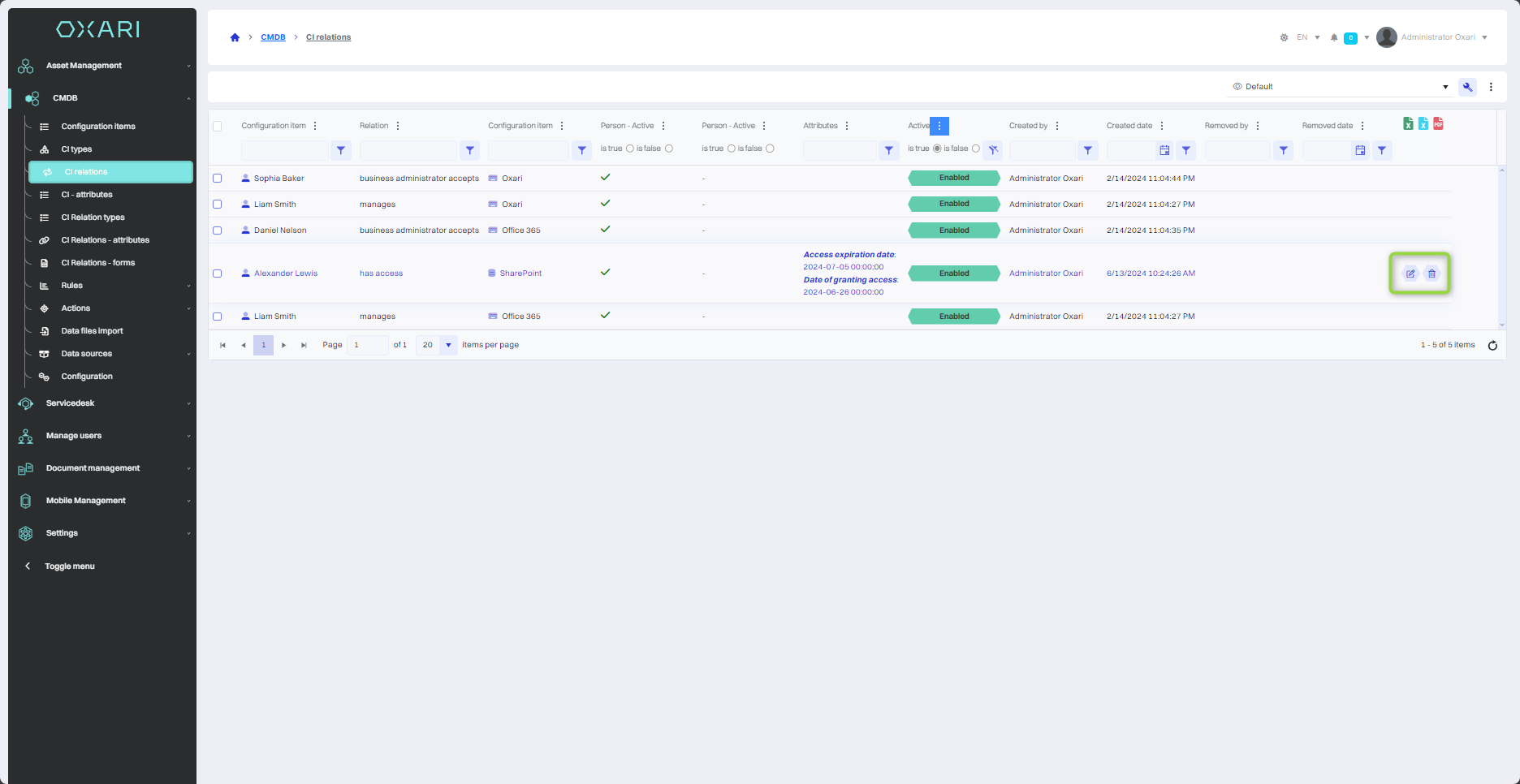Viewport: 1520px width, 784px height.
Task: Open the wrench view settings tool
Action: click(1467, 87)
